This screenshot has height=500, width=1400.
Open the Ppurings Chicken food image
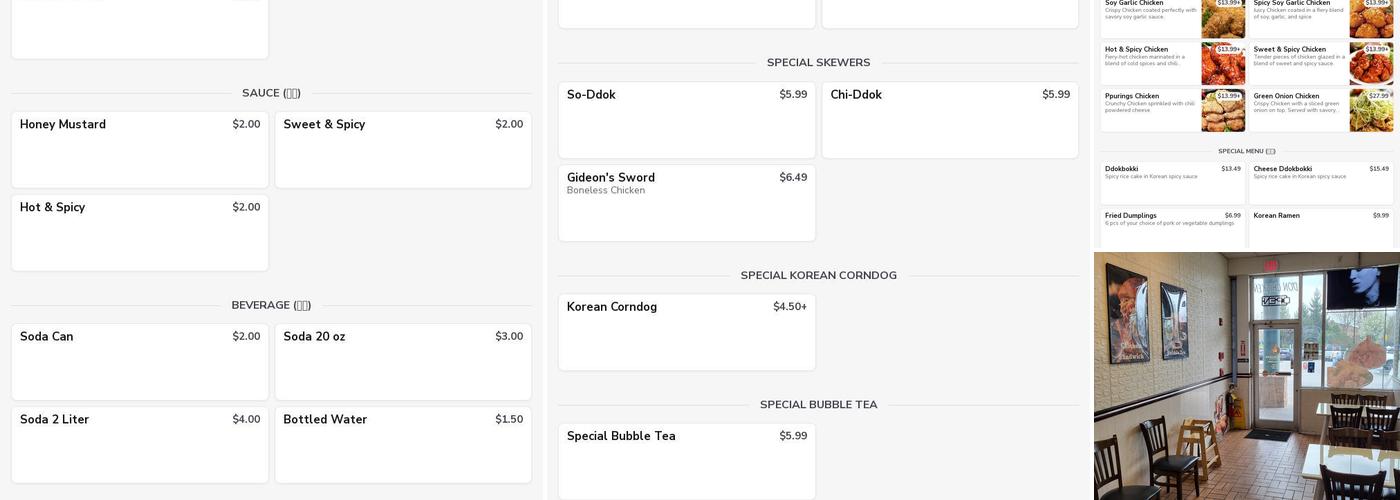click(x=1223, y=111)
